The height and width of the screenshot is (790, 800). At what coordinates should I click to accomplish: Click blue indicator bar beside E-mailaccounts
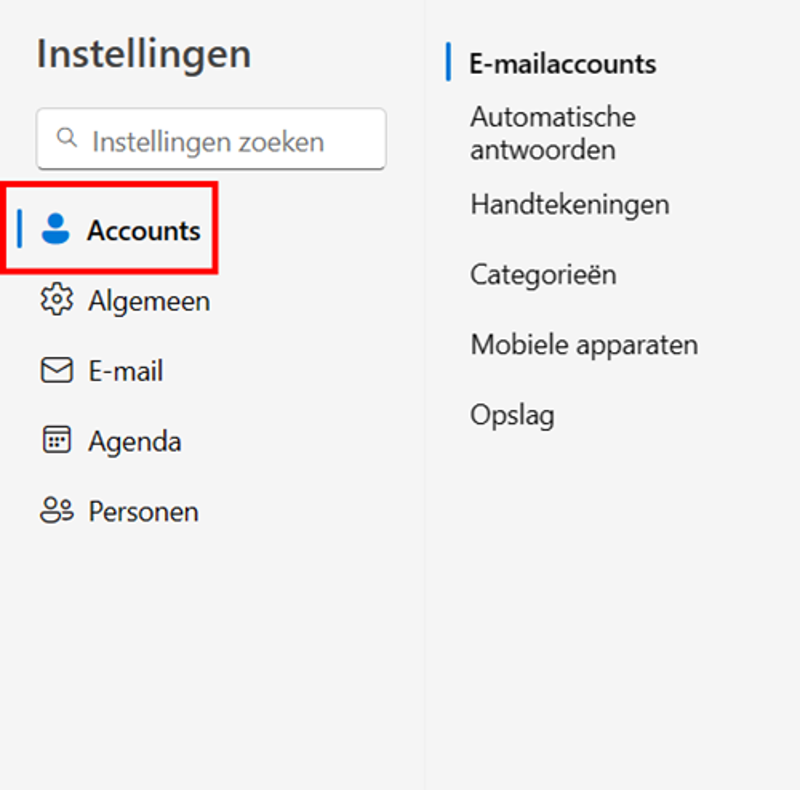coord(449,62)
